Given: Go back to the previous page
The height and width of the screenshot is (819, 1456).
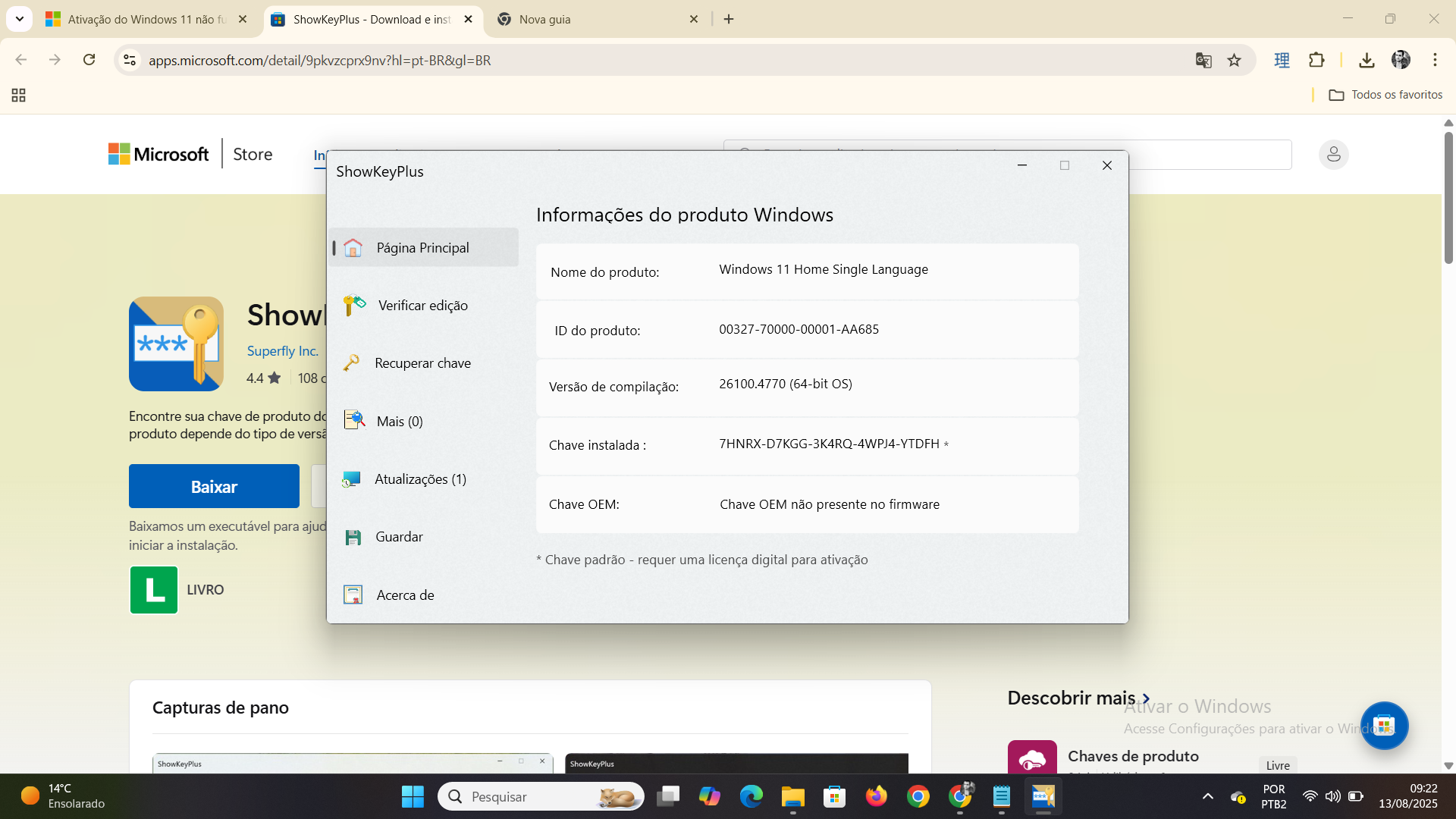Looking at the screenshot, I should coord(21,60).
